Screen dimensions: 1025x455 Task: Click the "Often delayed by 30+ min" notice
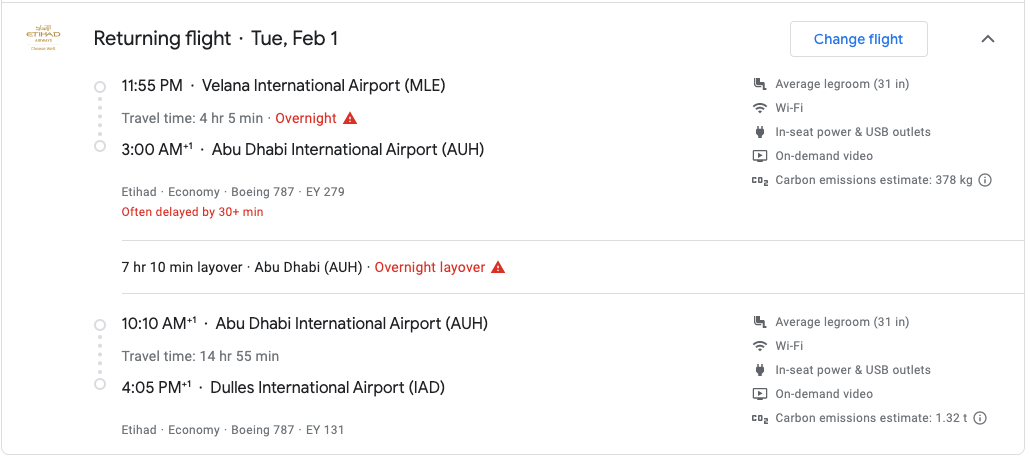[x=192, y=212]
